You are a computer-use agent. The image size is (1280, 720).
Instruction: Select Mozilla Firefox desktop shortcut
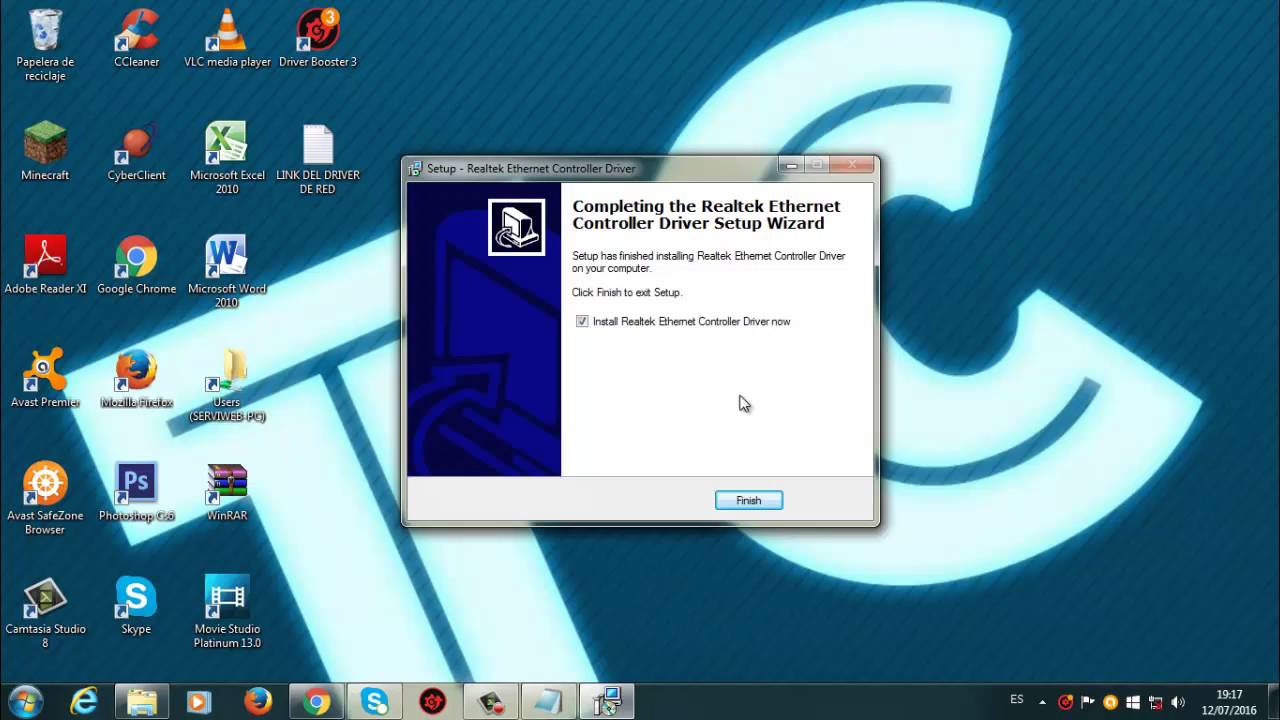point(136,379)
